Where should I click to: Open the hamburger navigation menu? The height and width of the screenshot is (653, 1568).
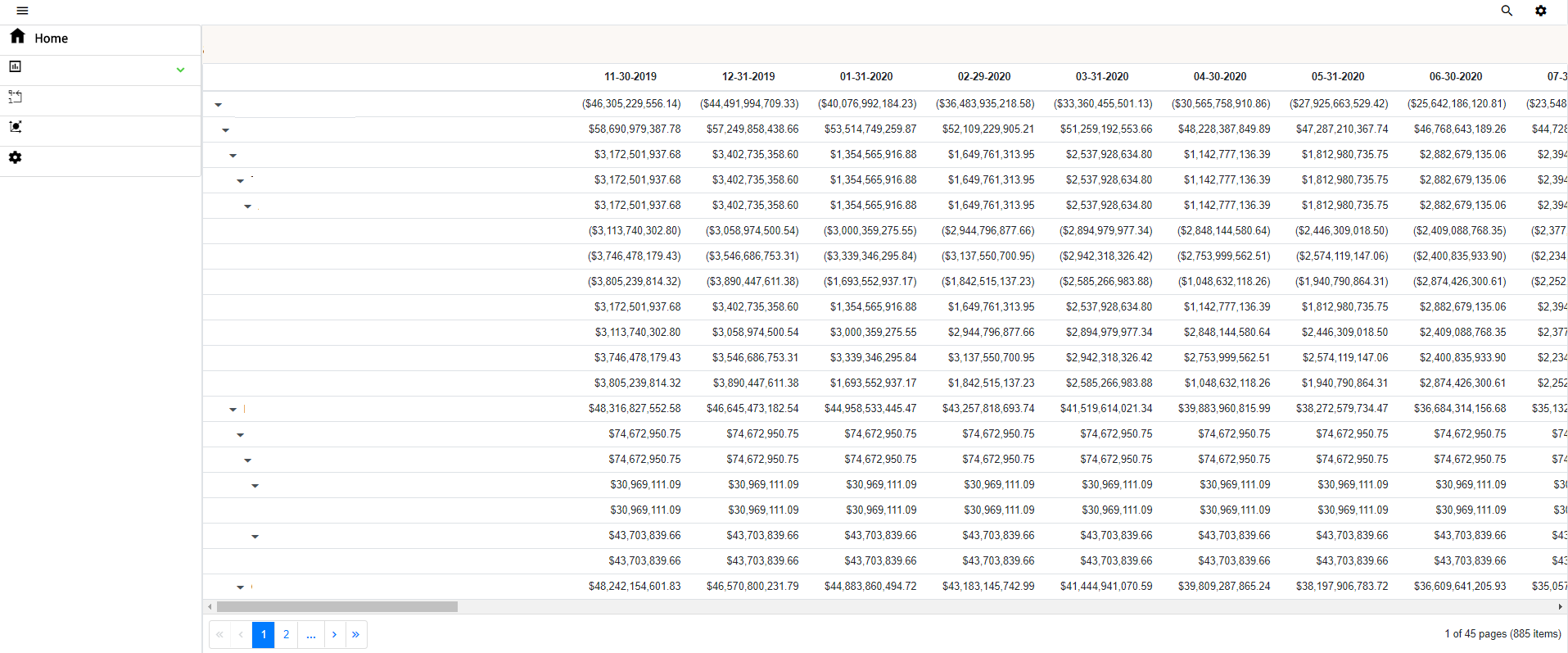pos(22,11)
